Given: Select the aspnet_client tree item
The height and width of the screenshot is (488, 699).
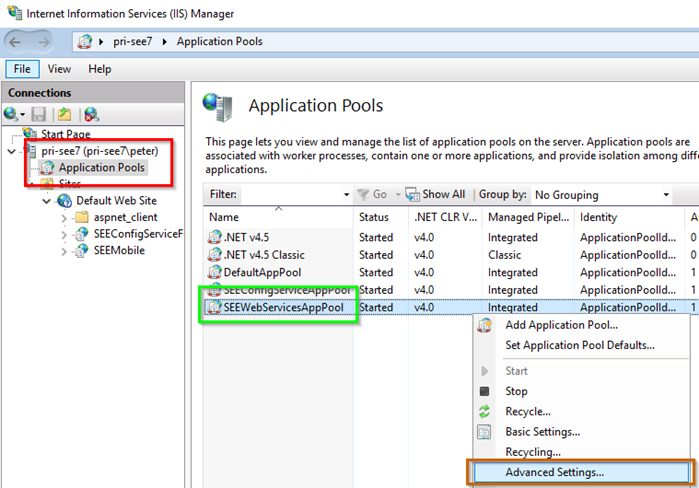Looking at the screenshot, I should click(125, 217).
